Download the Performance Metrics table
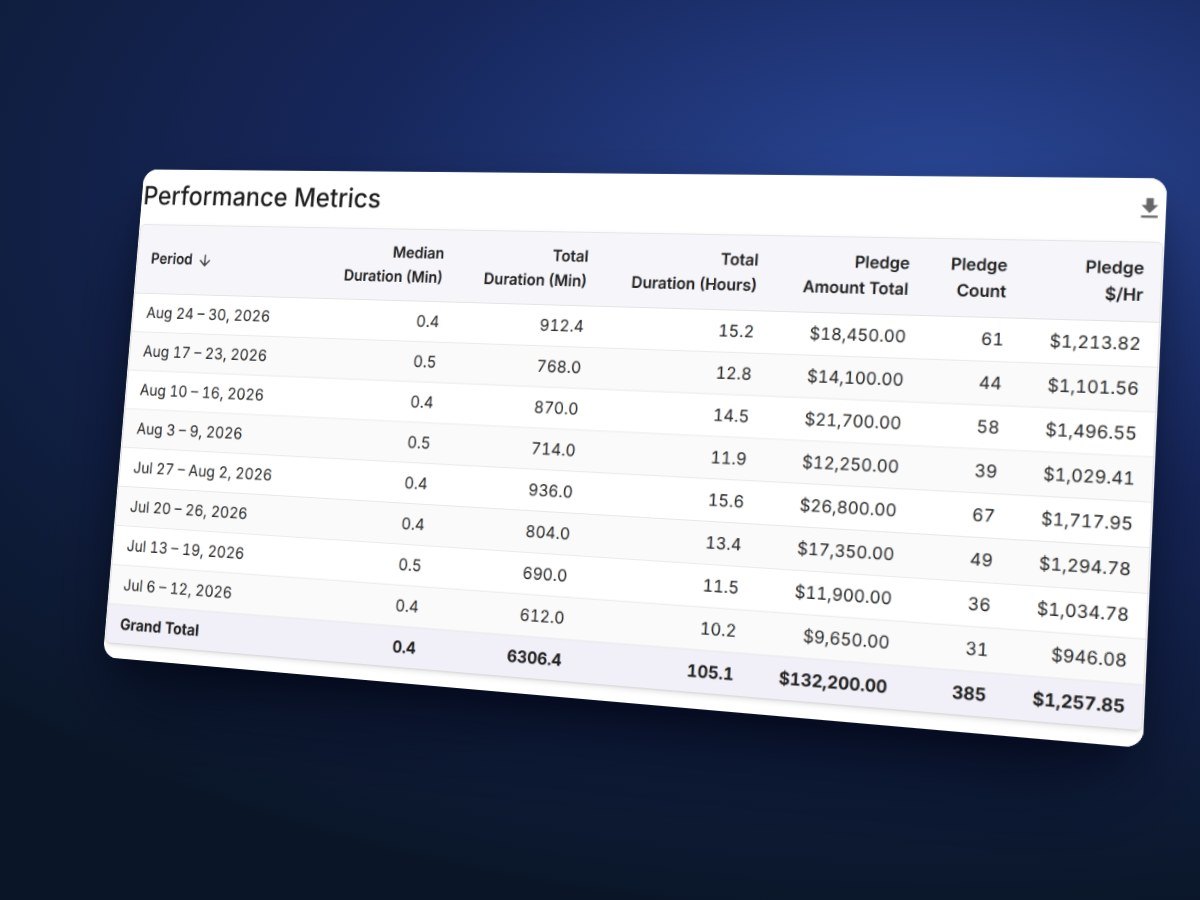 tap(1149, 208)
